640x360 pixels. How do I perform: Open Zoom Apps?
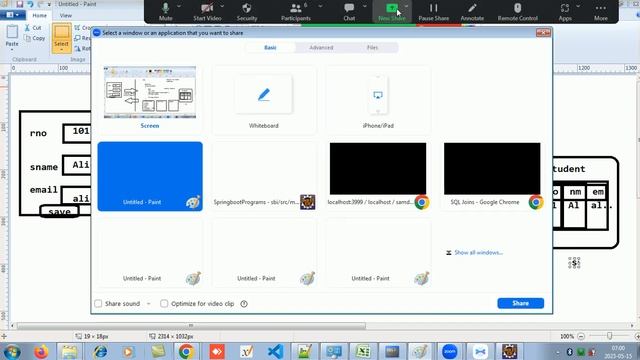[565, 11]
